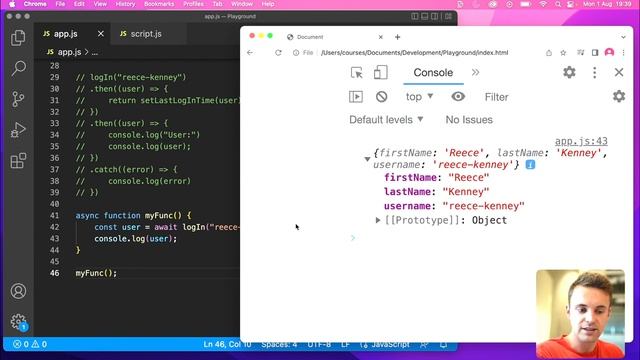Open the Manage gear in VS Code
This screenshot has width=640, height=360.
(x=18, y=322)
